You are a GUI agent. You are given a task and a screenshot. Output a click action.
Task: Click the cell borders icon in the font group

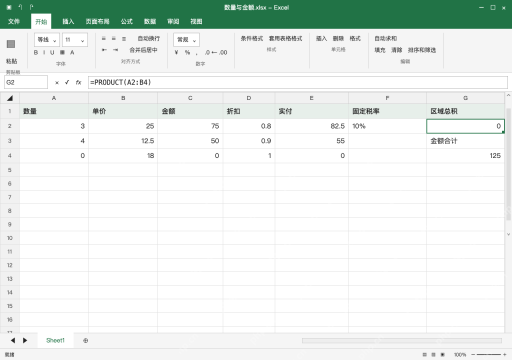[x=62, y=53]
